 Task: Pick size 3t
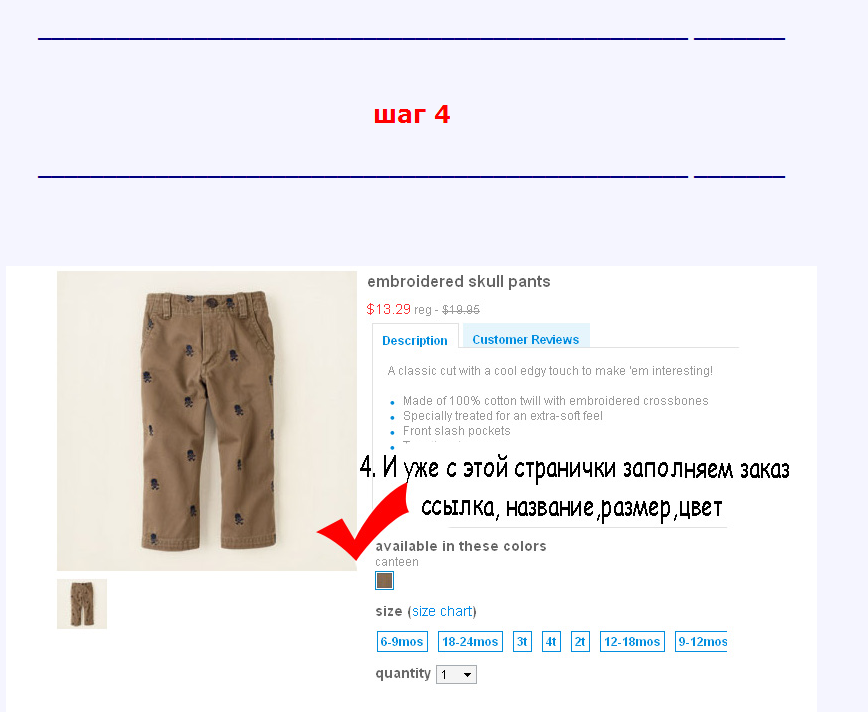pyautogui.click(x=522, y=642)
